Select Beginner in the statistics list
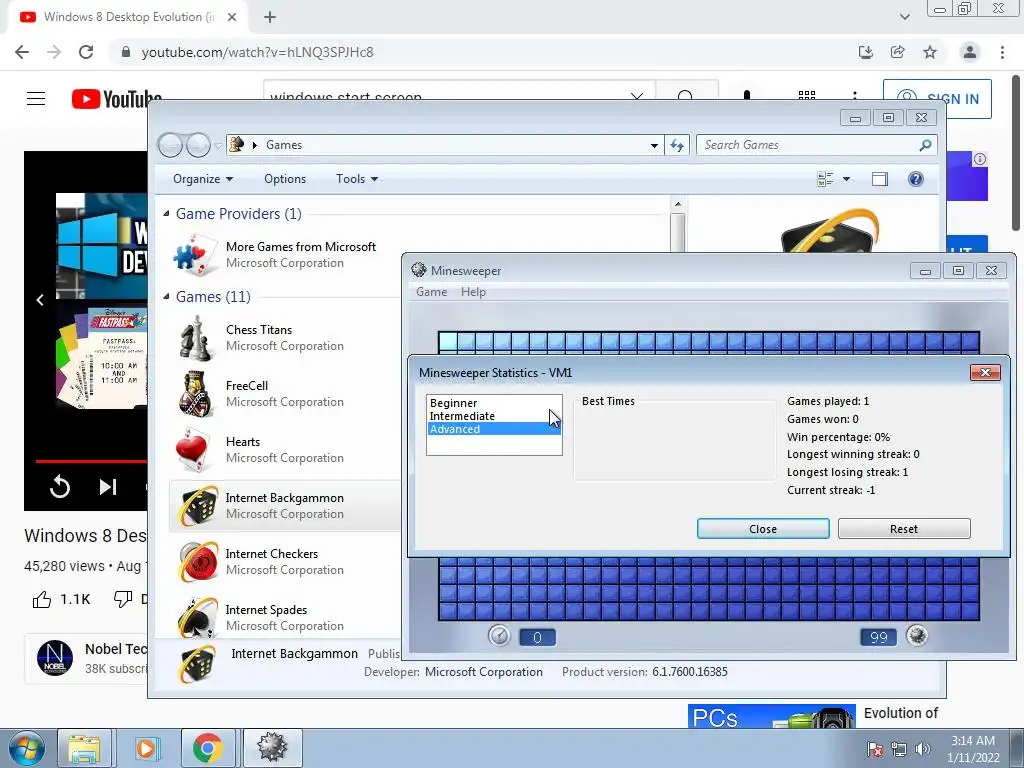Image resolution: width=1024 pixels, height=768 pixels. [453, 403]
